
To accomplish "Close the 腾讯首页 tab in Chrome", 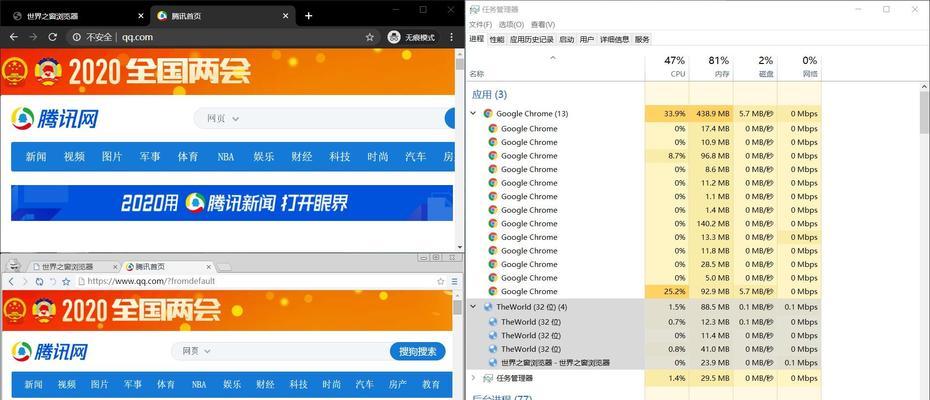I will [x=286, y=16].
